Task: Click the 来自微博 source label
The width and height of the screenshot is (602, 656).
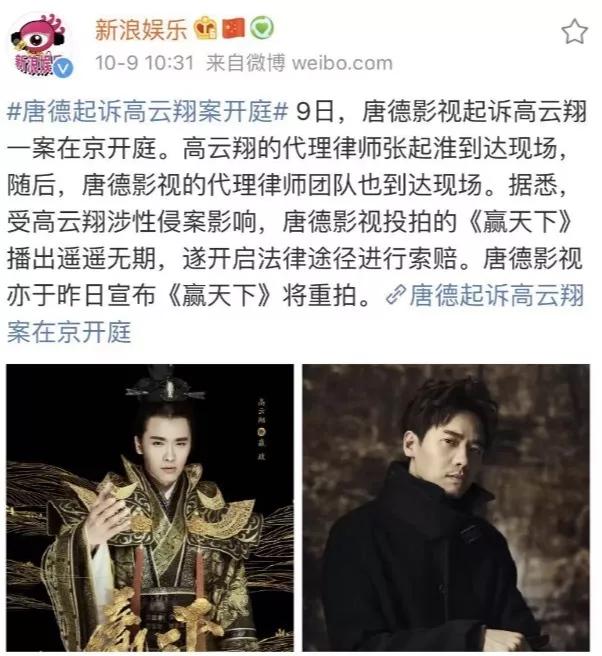Action: point(246,63)
